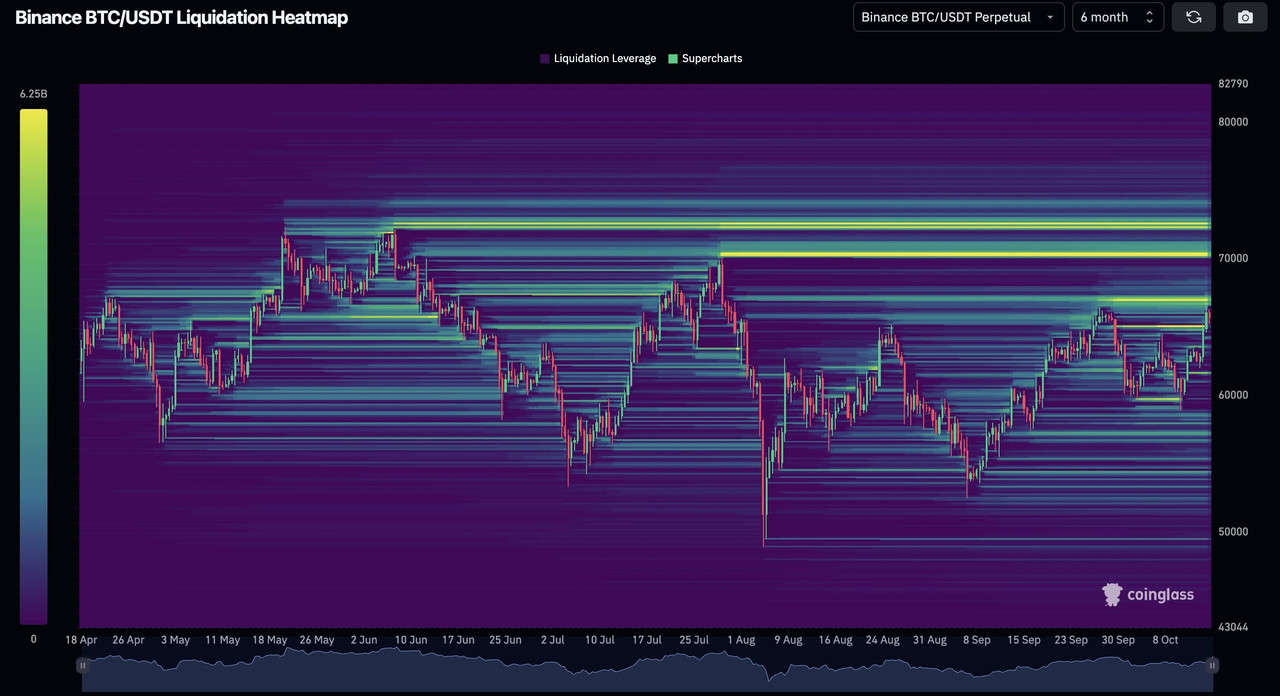Click the Binance BTC/USDT Liquidation Heatmap title
The height and width of the screenshot is (696, 1280).
point(181,17)
